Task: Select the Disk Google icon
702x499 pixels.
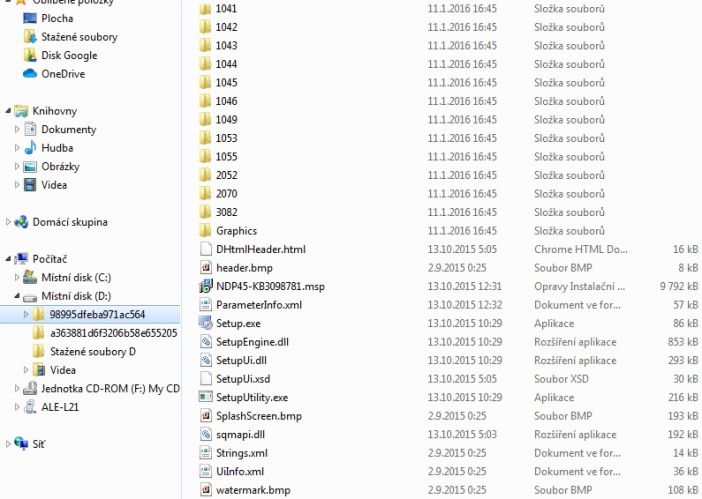Action: 30,55
